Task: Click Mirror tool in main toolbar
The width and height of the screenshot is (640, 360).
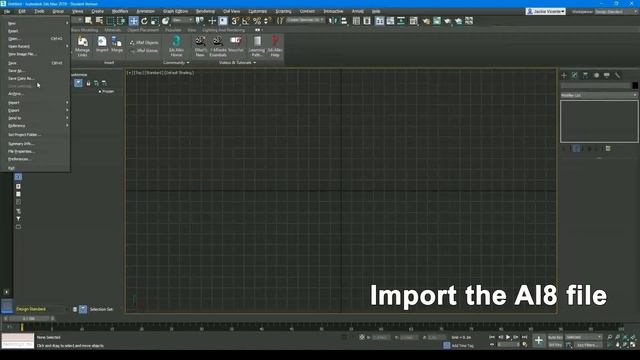Action: [333, 20]
